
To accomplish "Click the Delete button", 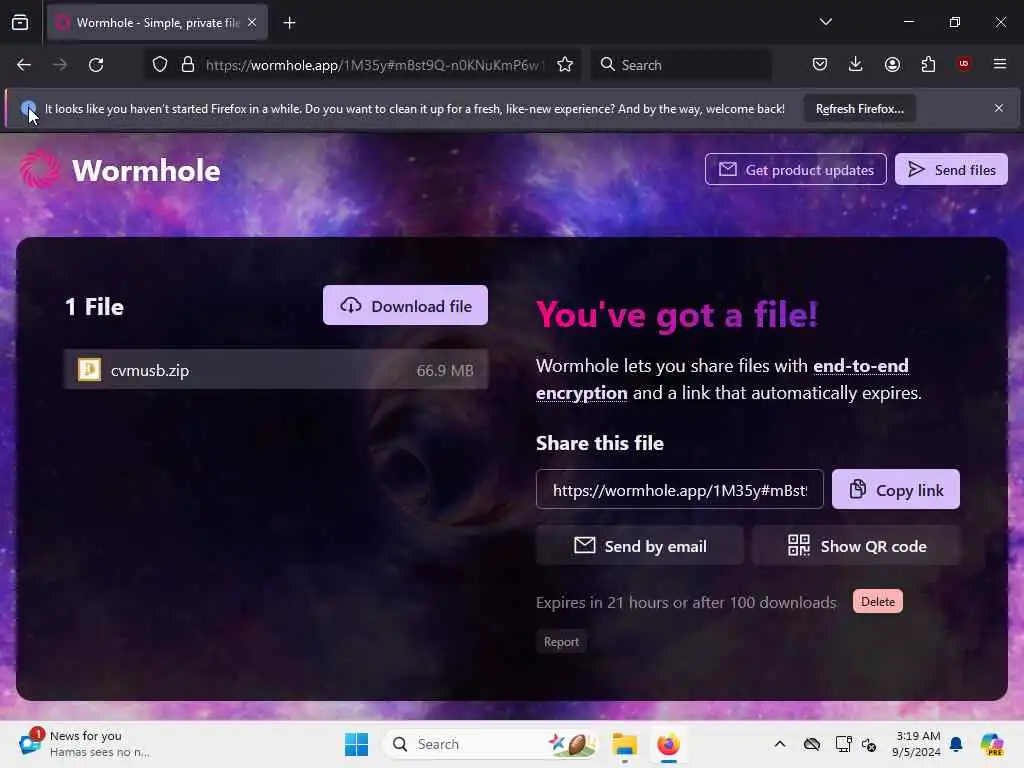I will [x=877, y=601].
